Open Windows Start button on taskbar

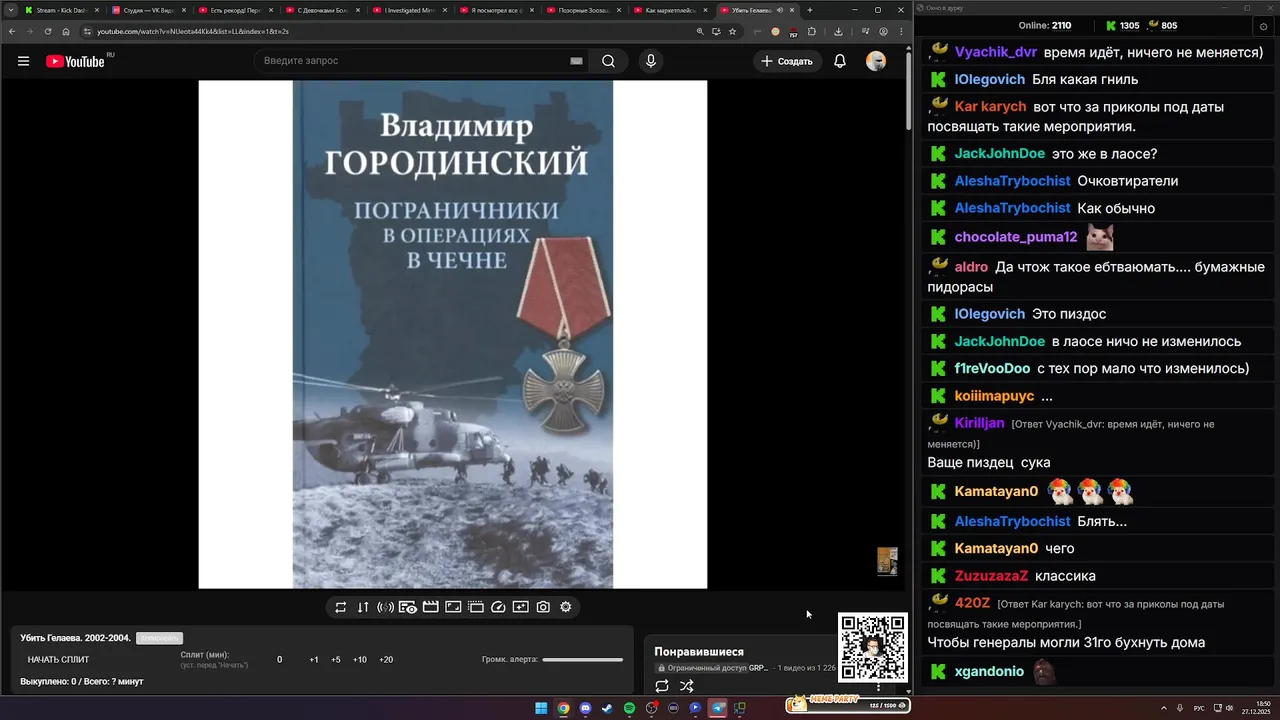(541, 708)
